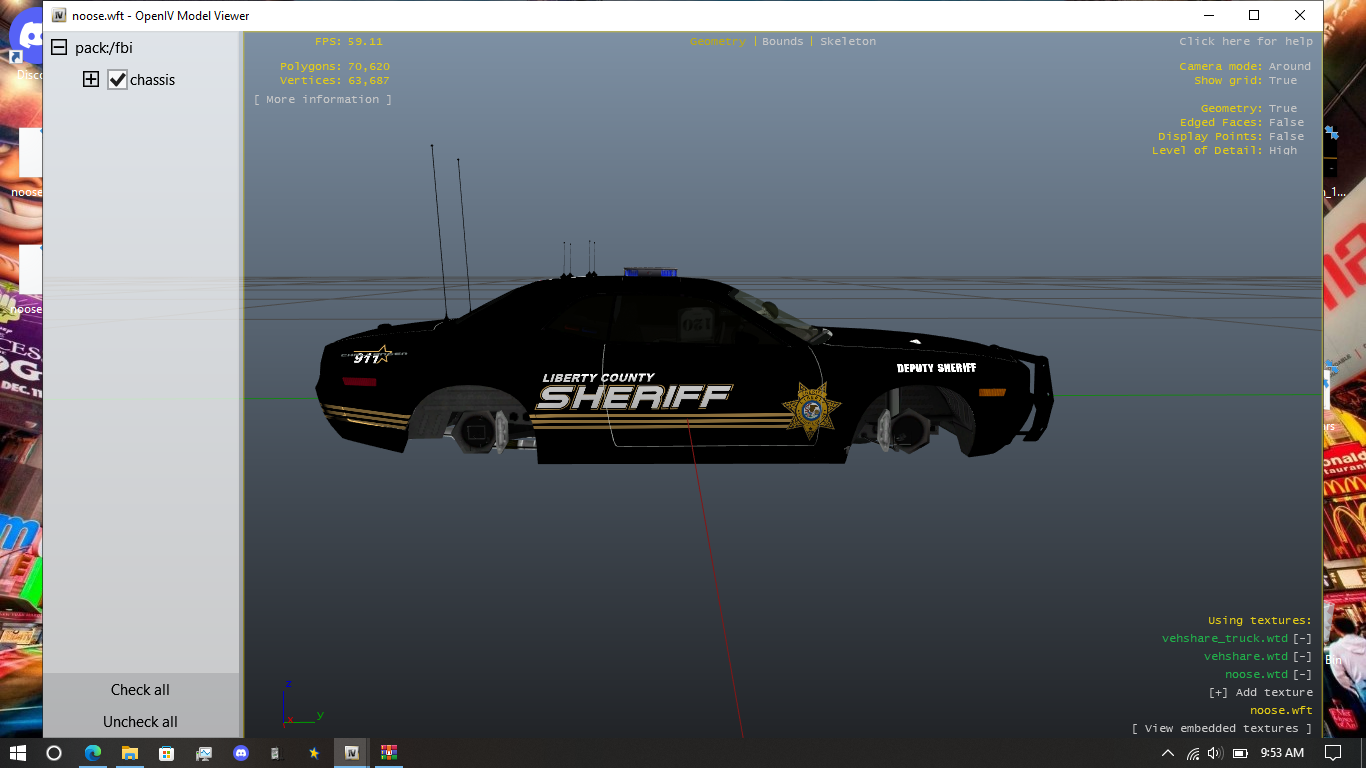The width and height of the screenshot is (1366, 768).
Task: Remove the vehshare_truck.wtd texture via [-]
Action: pyautogui.click(x=1302, y=638)
